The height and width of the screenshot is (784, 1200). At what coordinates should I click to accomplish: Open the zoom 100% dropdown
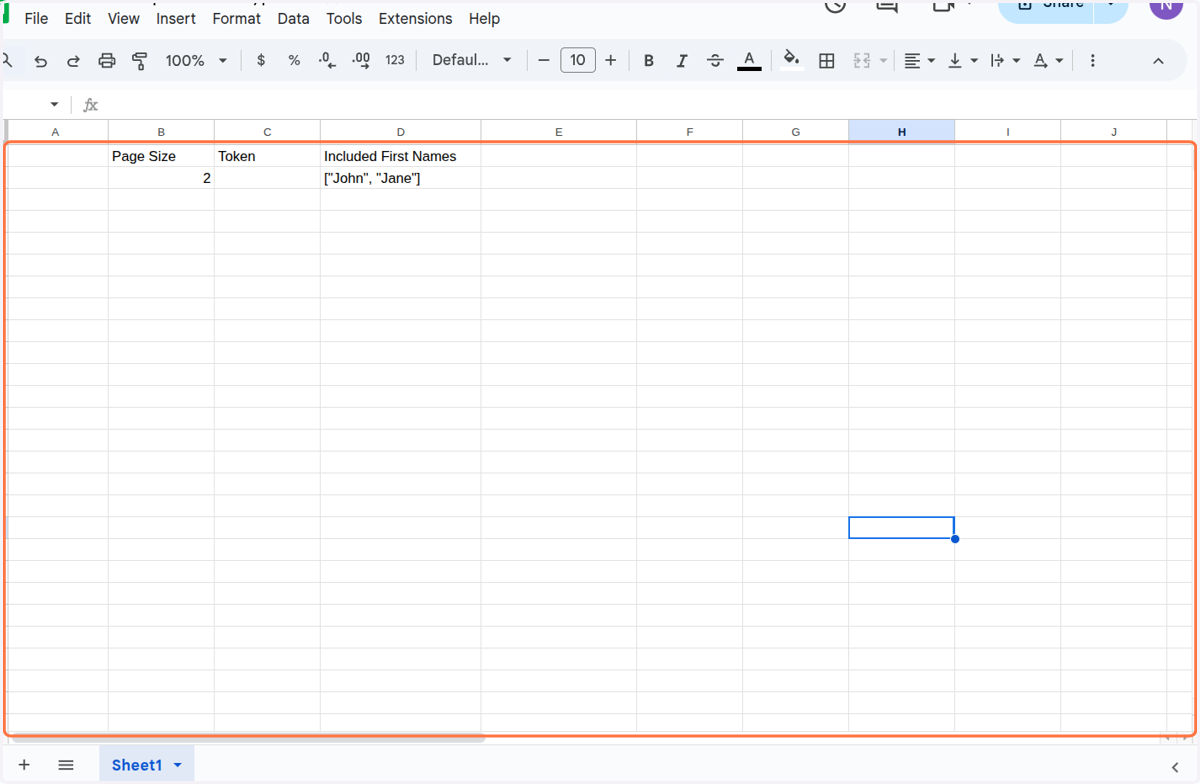[x=196, y=61]
